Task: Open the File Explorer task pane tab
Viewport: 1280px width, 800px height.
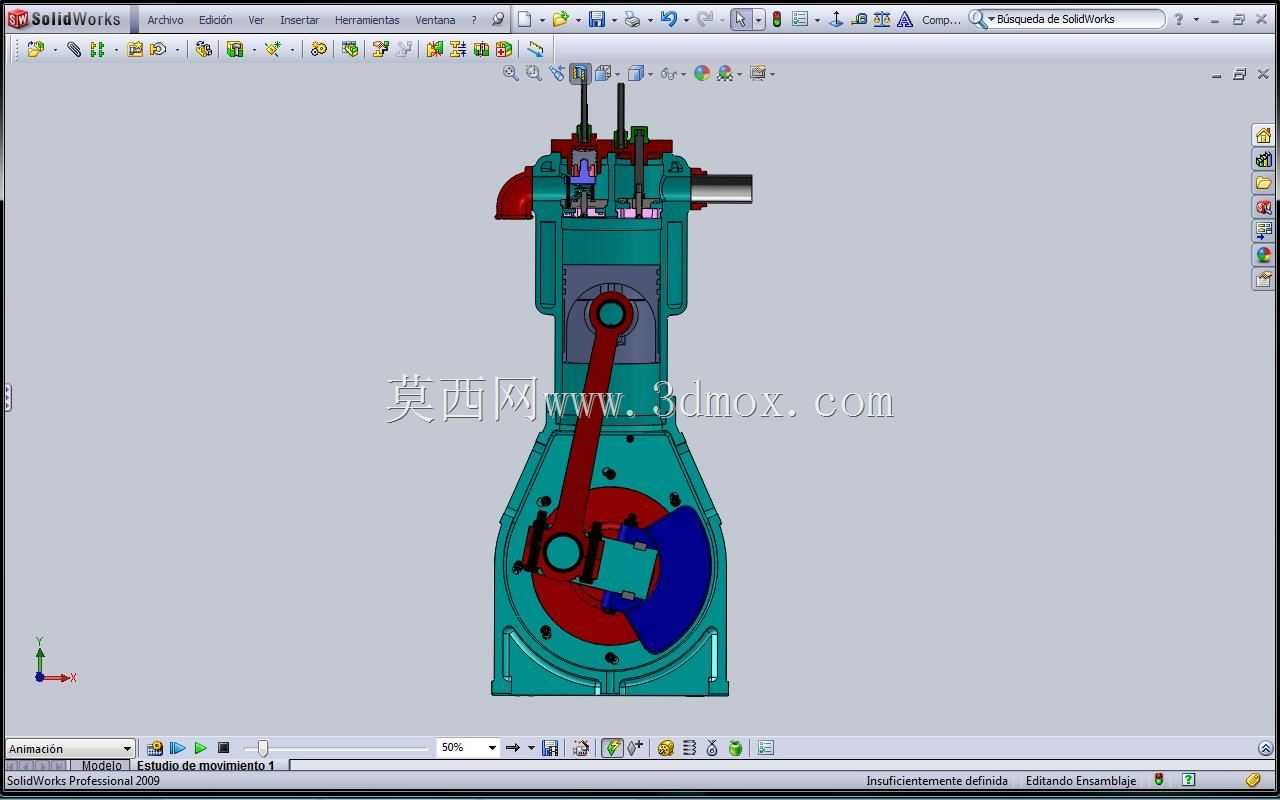Action: [x=1264, y=183]
